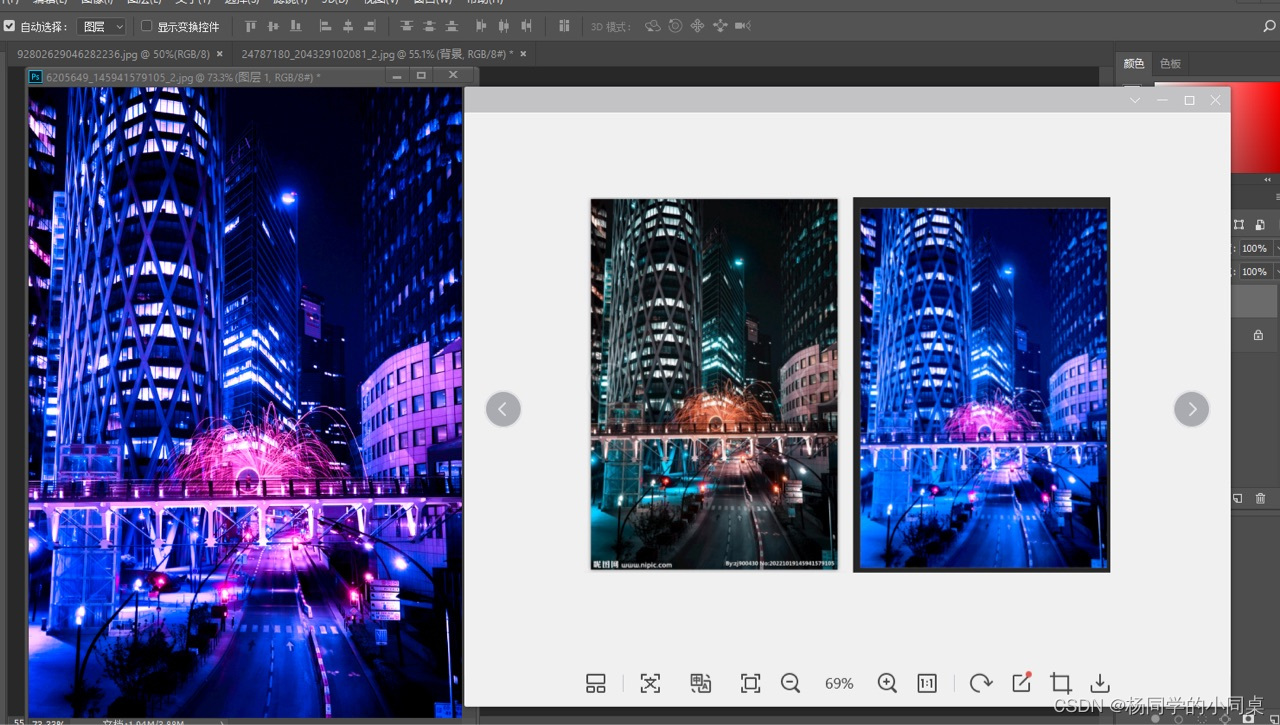Click the distribute right edges icon
Image resolution: width=1280 pixels, height=725 pixels.
point(526,26)
